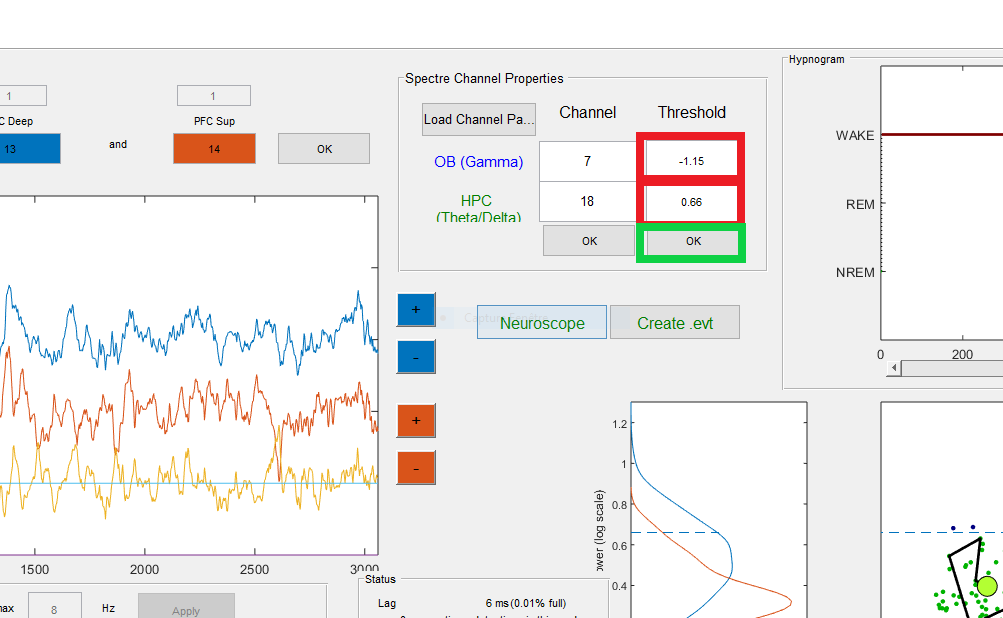Click the orange plus button to scale PFC Sup trace
Screen dimensions: 1003x618
coord(415,421)
